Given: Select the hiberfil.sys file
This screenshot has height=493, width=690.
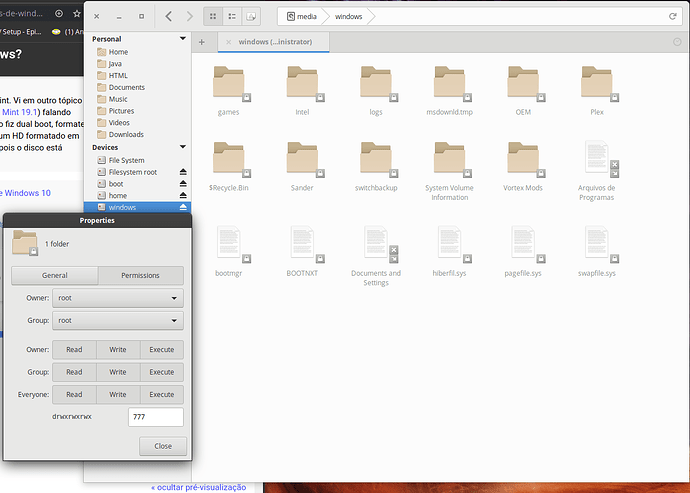Looking at the screenshot, I should click(x=449, y=251).
